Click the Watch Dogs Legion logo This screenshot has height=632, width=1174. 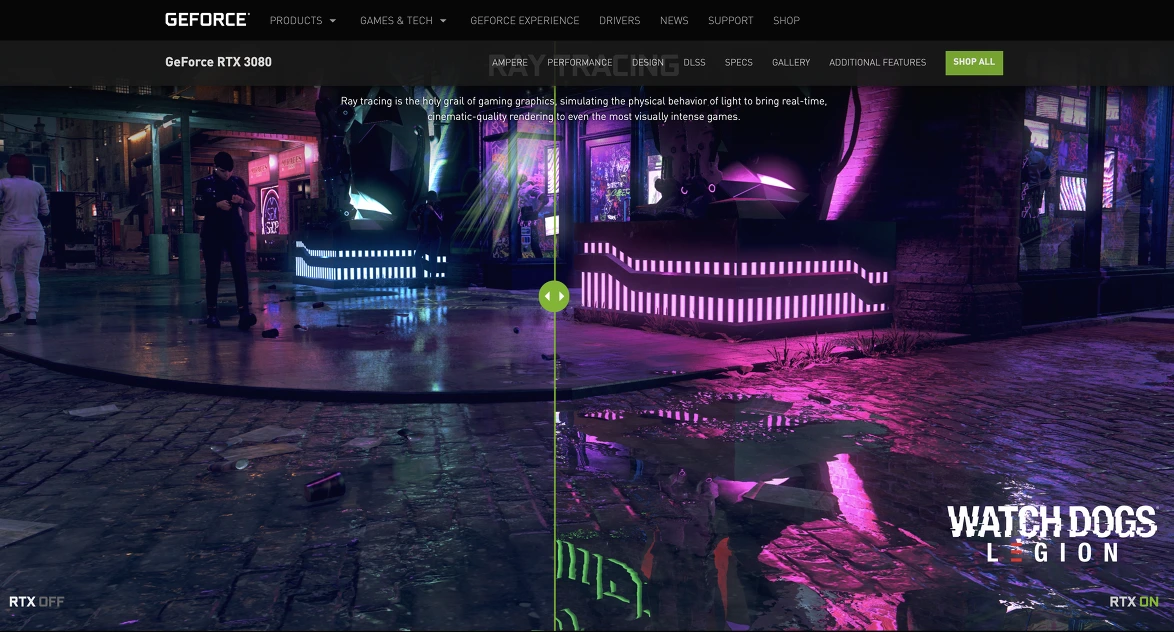point(1052,533)
